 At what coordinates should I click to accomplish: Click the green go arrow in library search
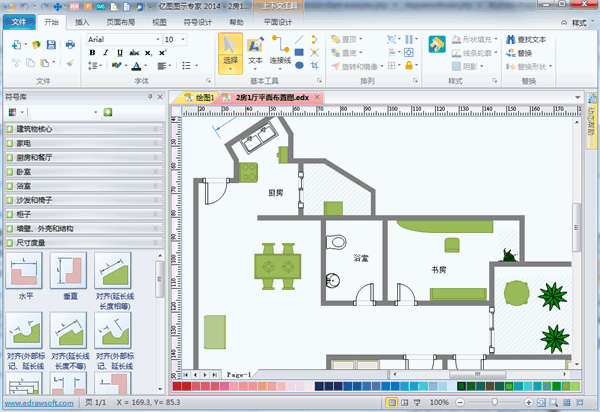[x=108, y=112]
